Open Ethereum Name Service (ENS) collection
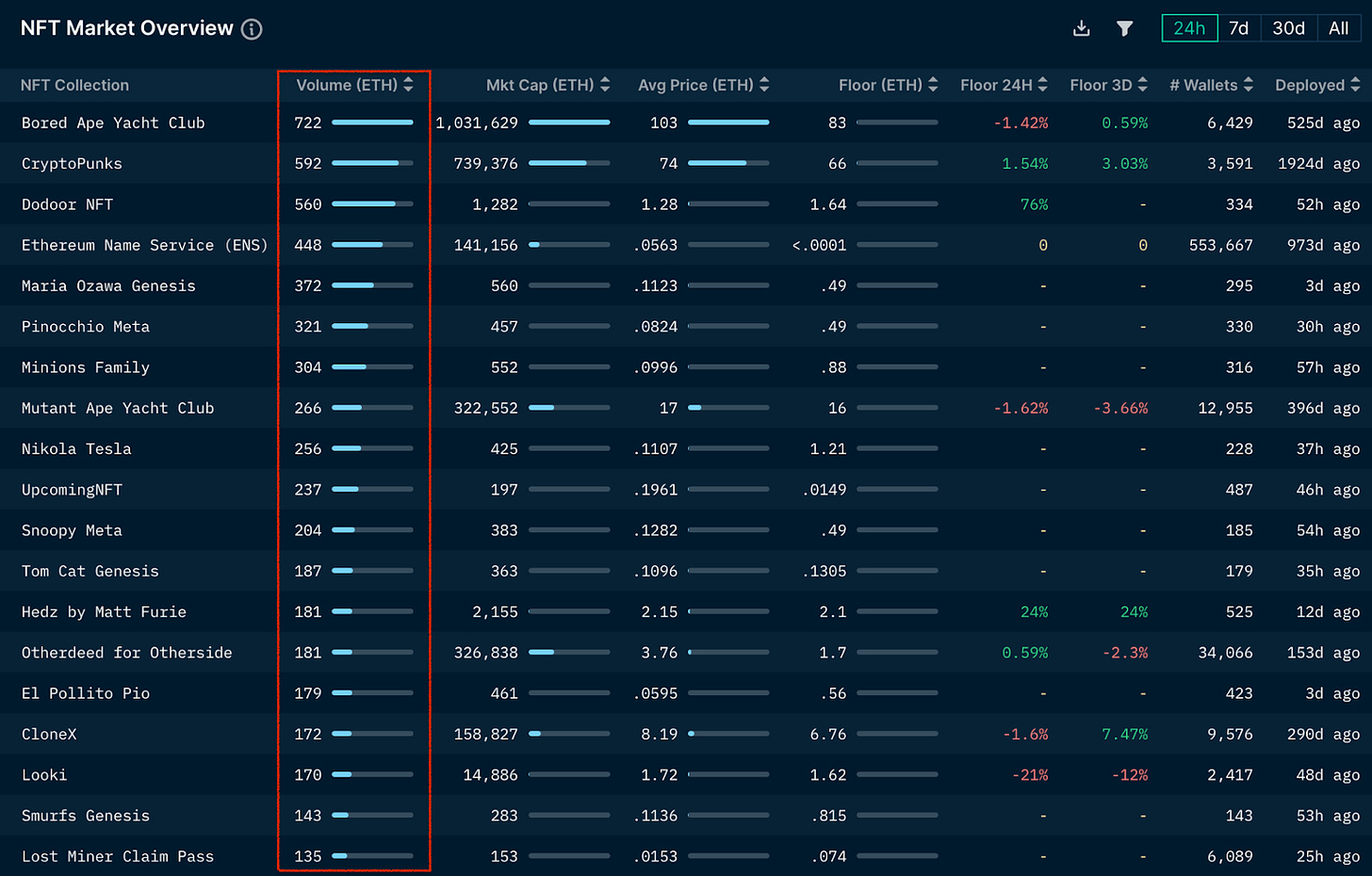The width and height of the screenshot is (1372, 876). 144,245
